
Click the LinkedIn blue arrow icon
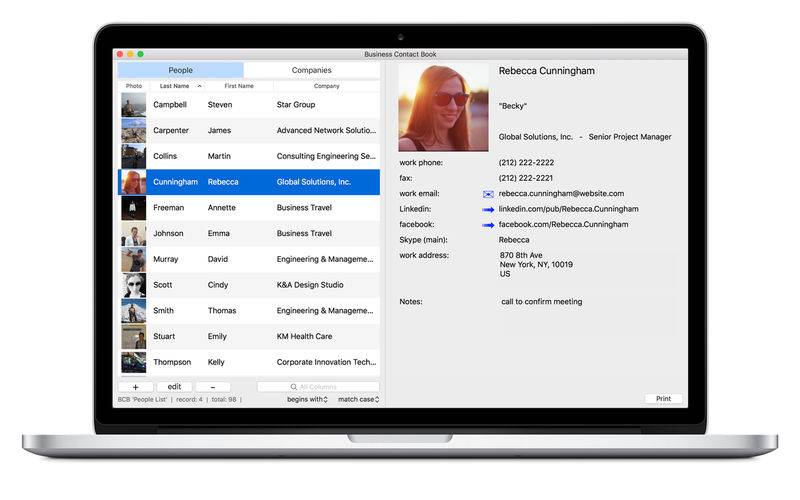(488, 210)
